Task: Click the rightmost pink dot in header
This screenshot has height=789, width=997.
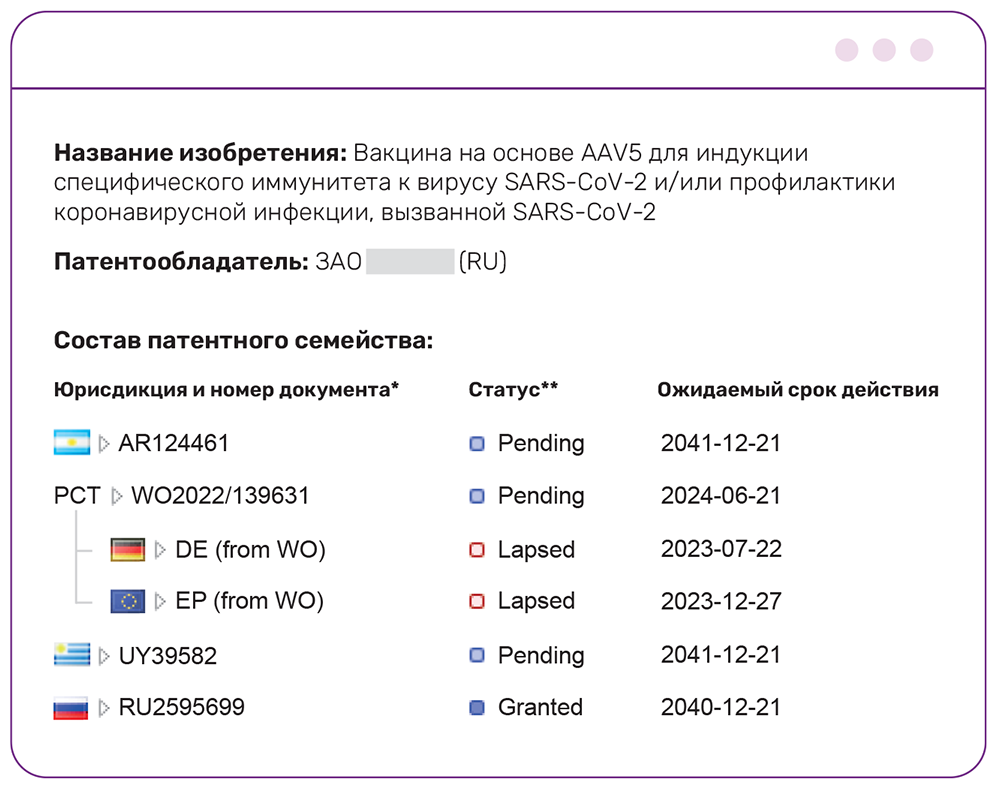Action: point(921,50)
